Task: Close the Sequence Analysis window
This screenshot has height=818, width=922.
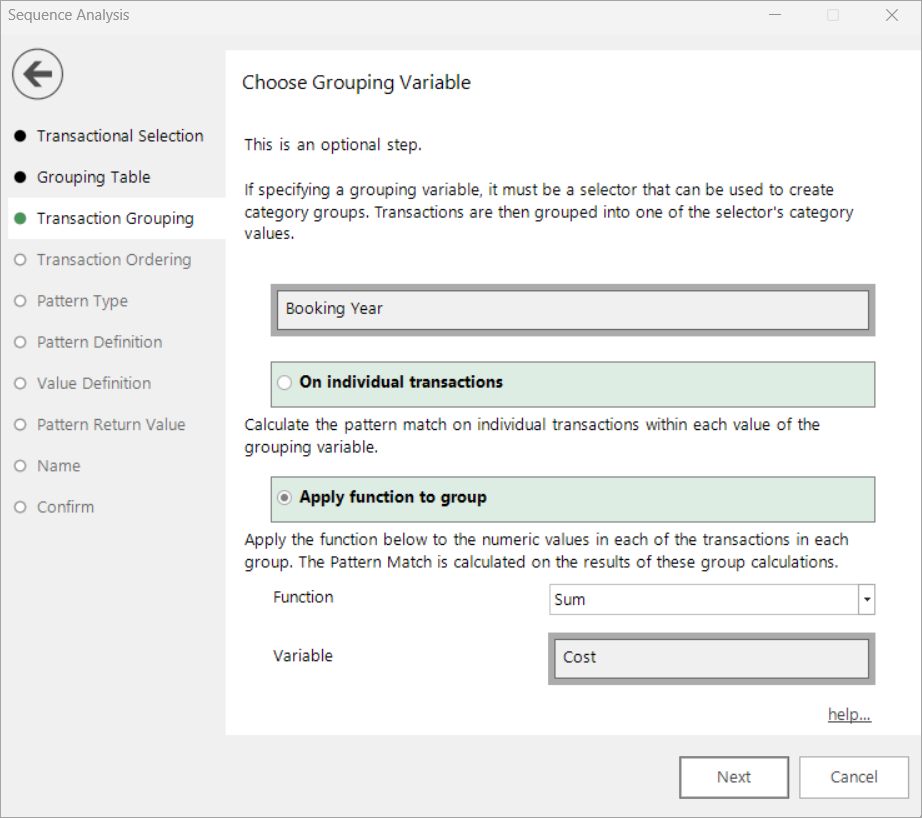Action: pyautogui.click(x=892, y=15)
